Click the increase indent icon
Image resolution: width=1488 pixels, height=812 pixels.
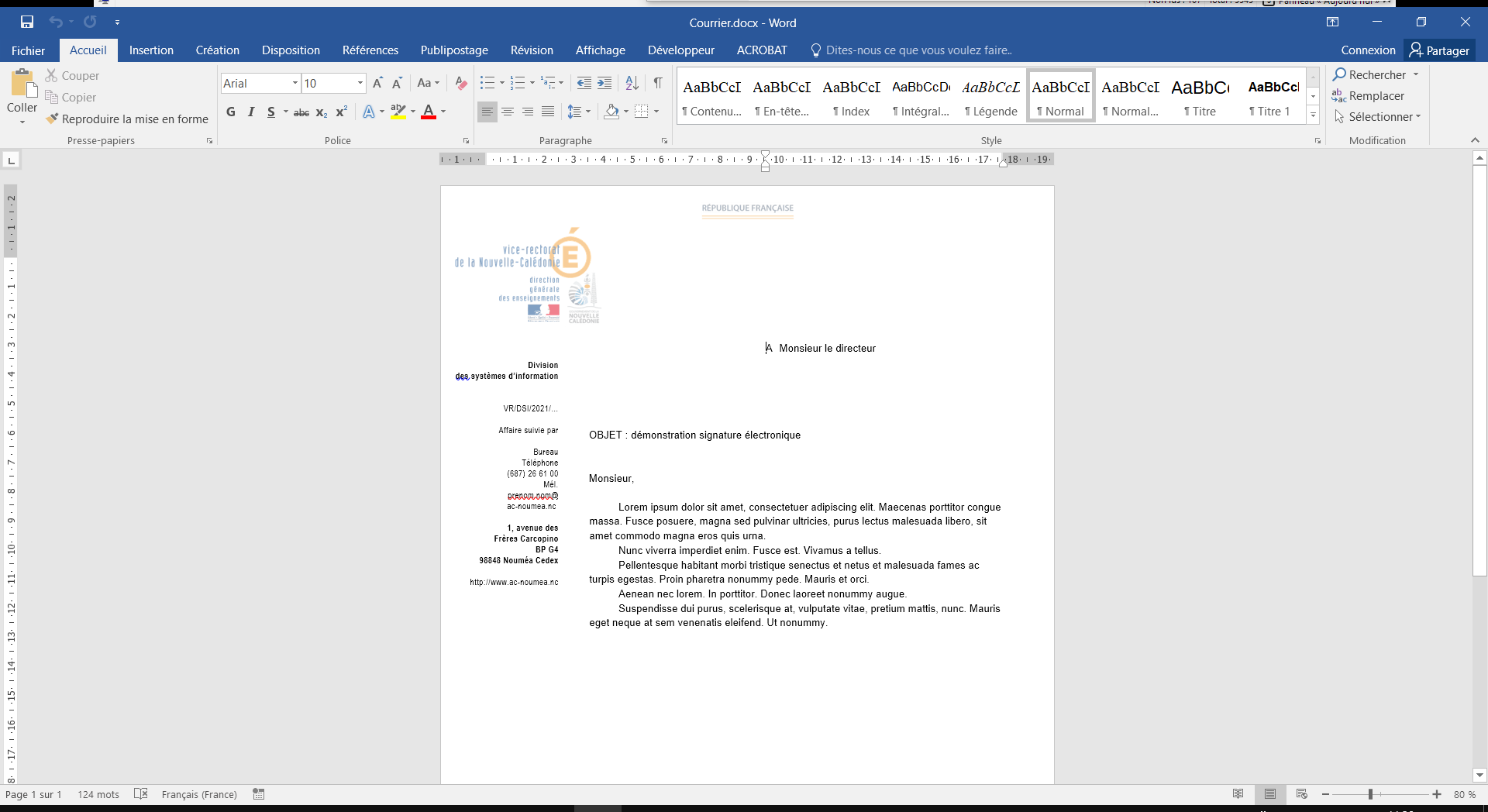(604, 83)
